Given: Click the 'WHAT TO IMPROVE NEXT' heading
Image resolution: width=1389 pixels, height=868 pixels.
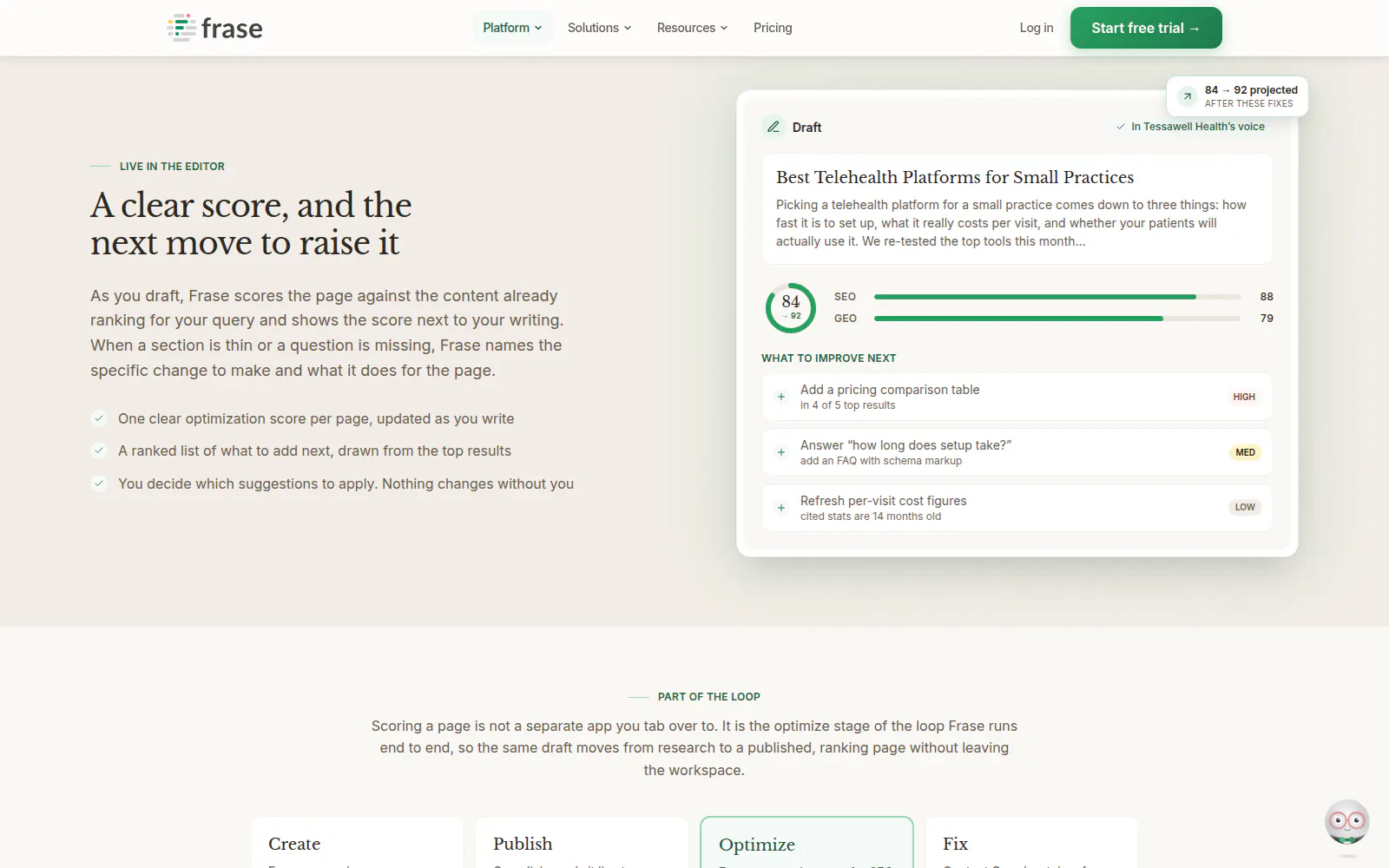Looking at the screenshot, I should tap(829, 358).
